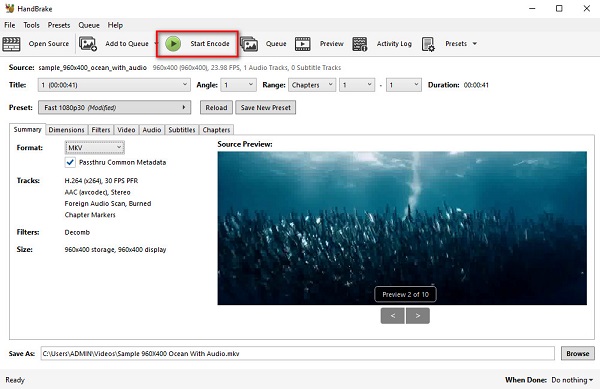The width and height of the screenshot is (600, 389).
Task: Click the ocean source preview image
Action: click(x=402, y=228)
